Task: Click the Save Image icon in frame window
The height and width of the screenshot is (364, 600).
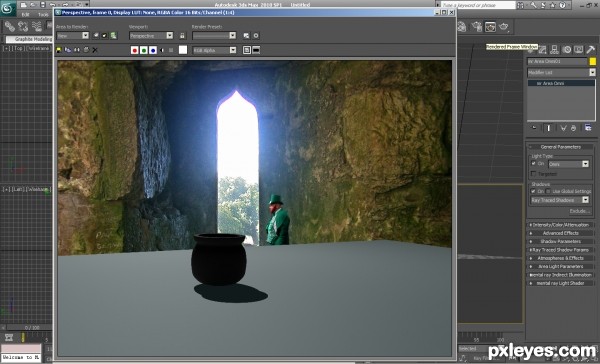Action: click(x=59, y=50)
